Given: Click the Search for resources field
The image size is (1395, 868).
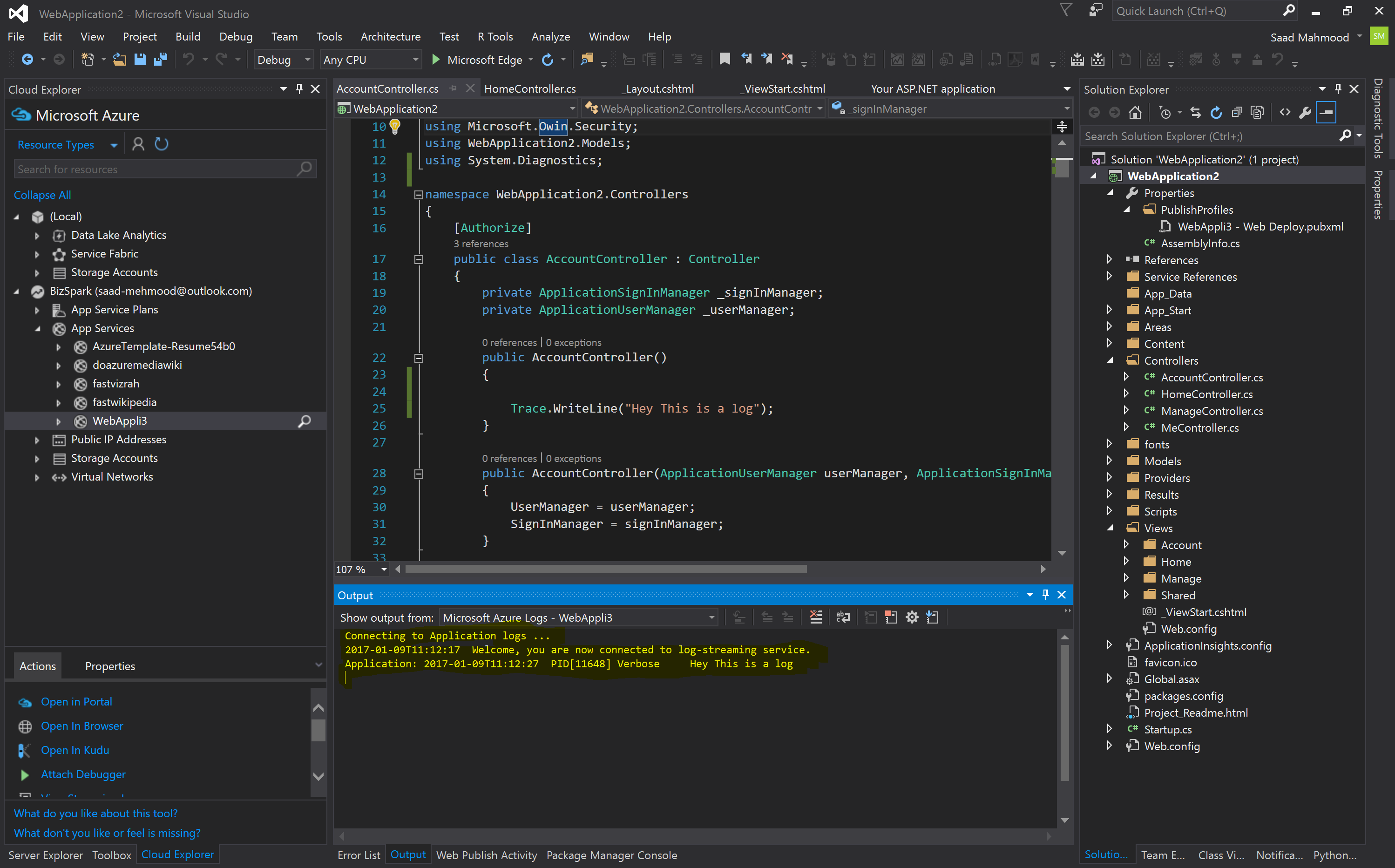Looking at the screenshot, I should (165, 170).
